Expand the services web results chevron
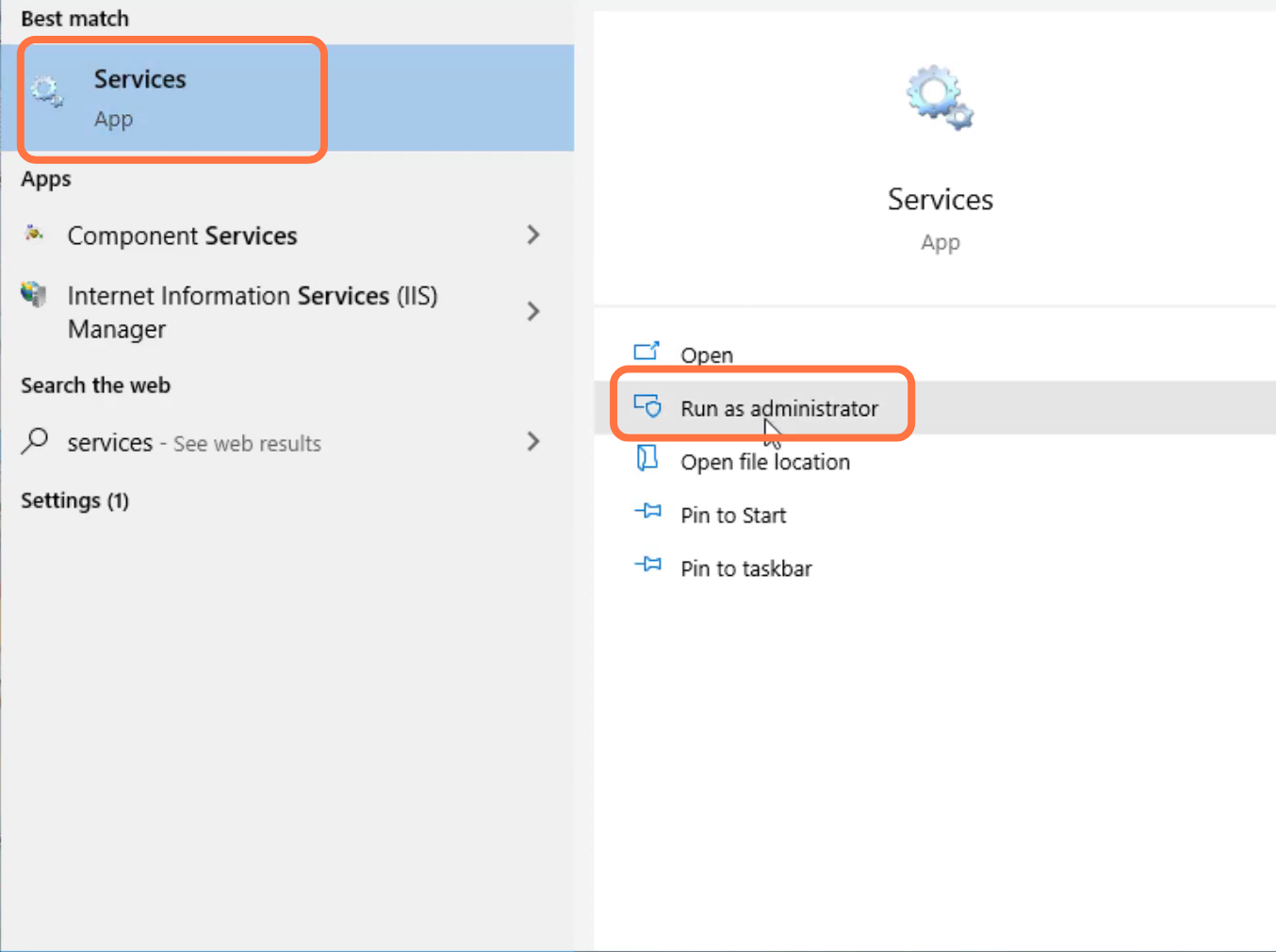 coord(533,441)
